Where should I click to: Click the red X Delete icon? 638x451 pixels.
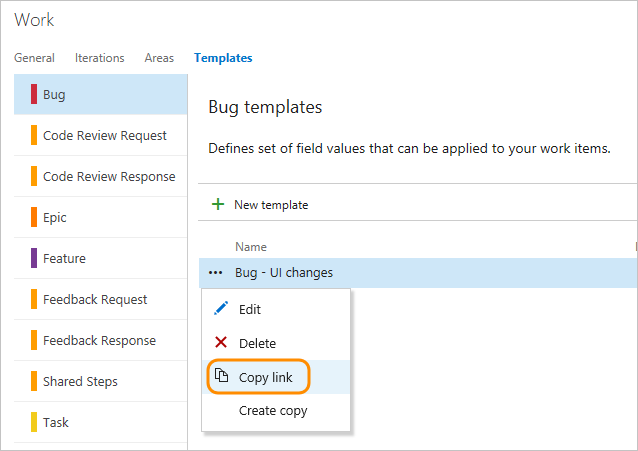click(221, 342)
